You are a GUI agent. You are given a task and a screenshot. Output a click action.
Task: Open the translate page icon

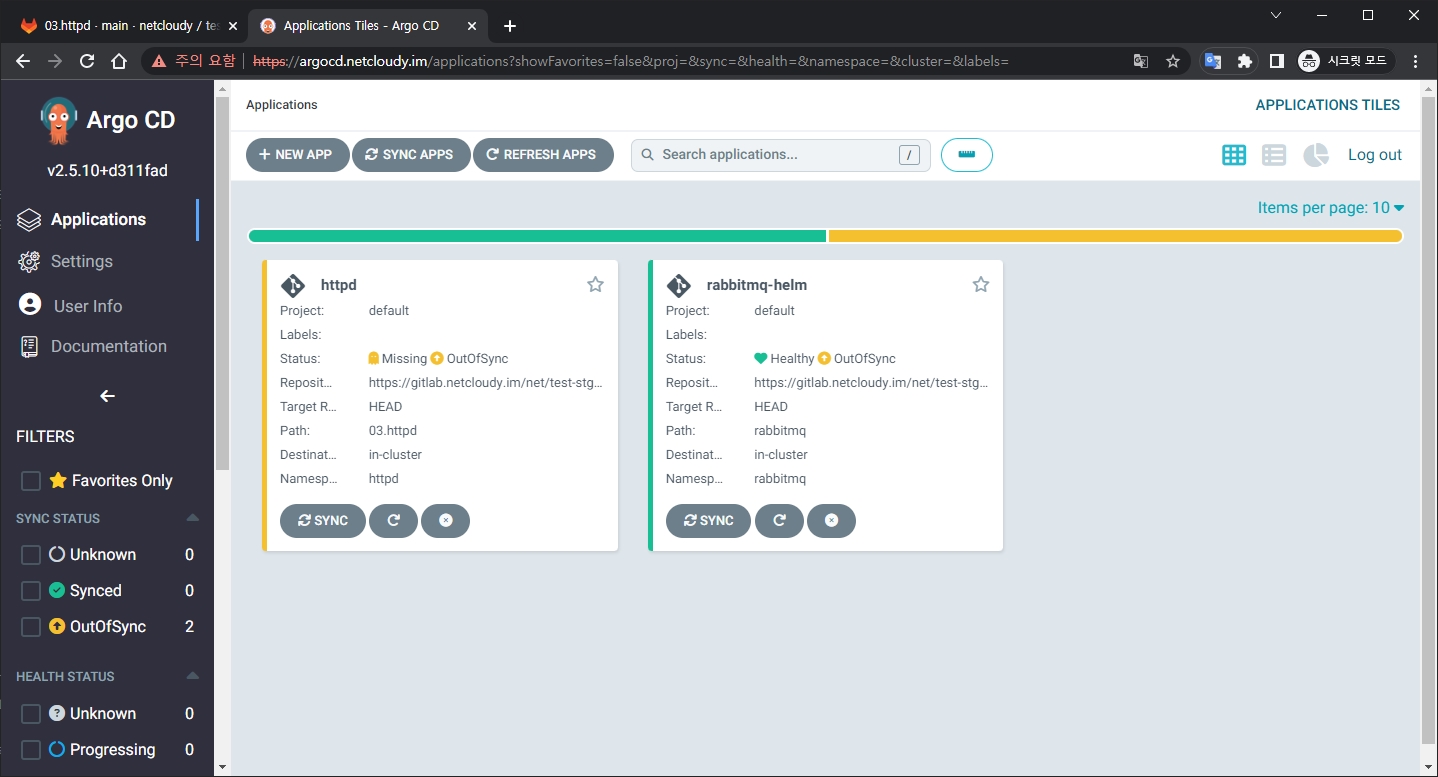1140,61
